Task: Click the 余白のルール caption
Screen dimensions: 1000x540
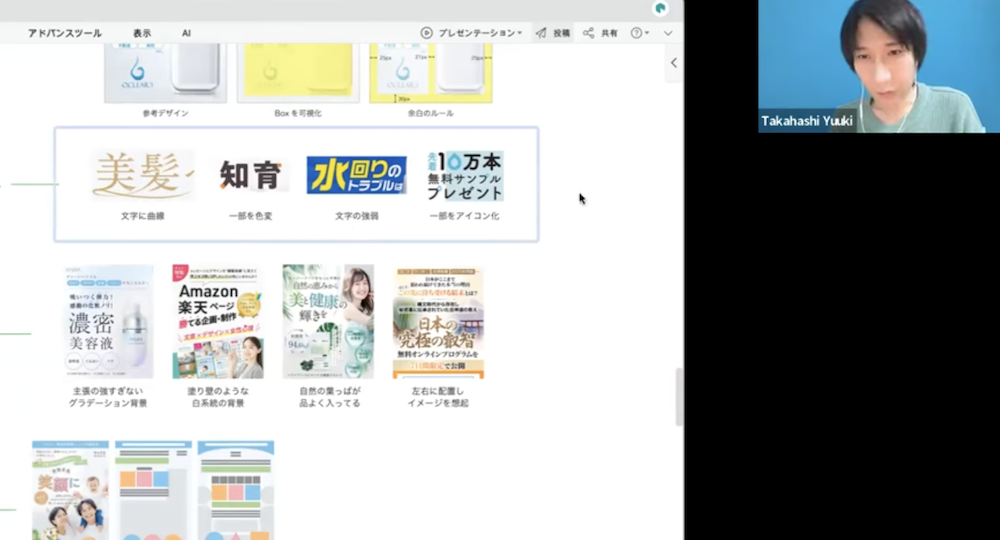Action: point(430,113)
